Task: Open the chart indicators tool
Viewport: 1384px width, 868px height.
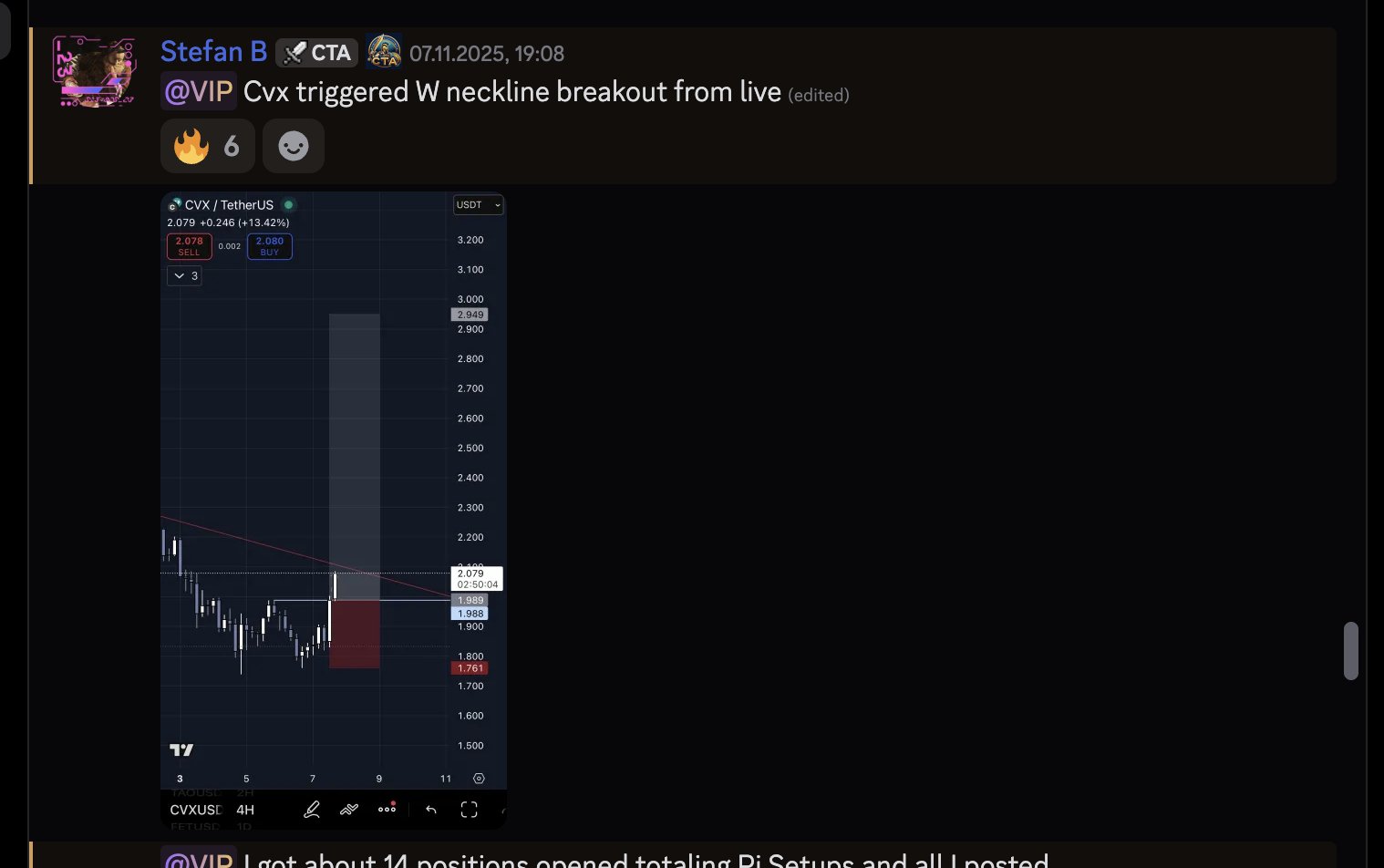Action: point(349,810)
